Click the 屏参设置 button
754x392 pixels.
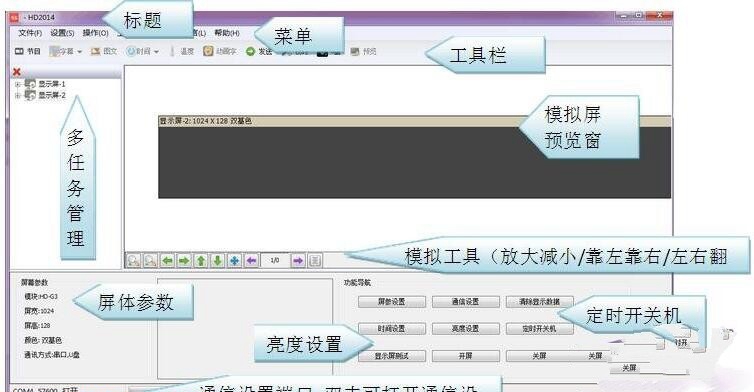(391, 302)
